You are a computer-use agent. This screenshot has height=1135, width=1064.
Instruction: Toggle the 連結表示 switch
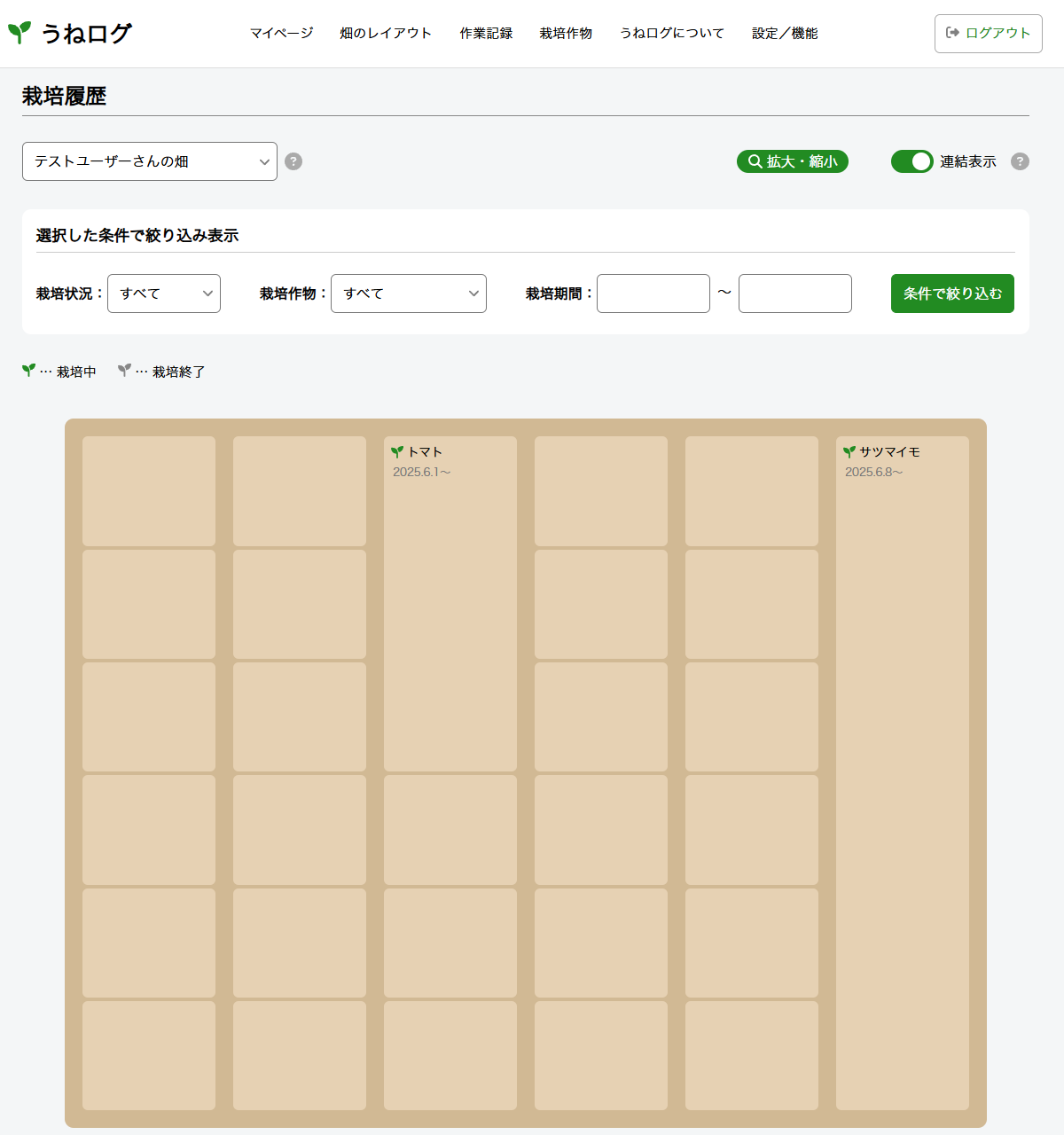click(x=912, y=161)
